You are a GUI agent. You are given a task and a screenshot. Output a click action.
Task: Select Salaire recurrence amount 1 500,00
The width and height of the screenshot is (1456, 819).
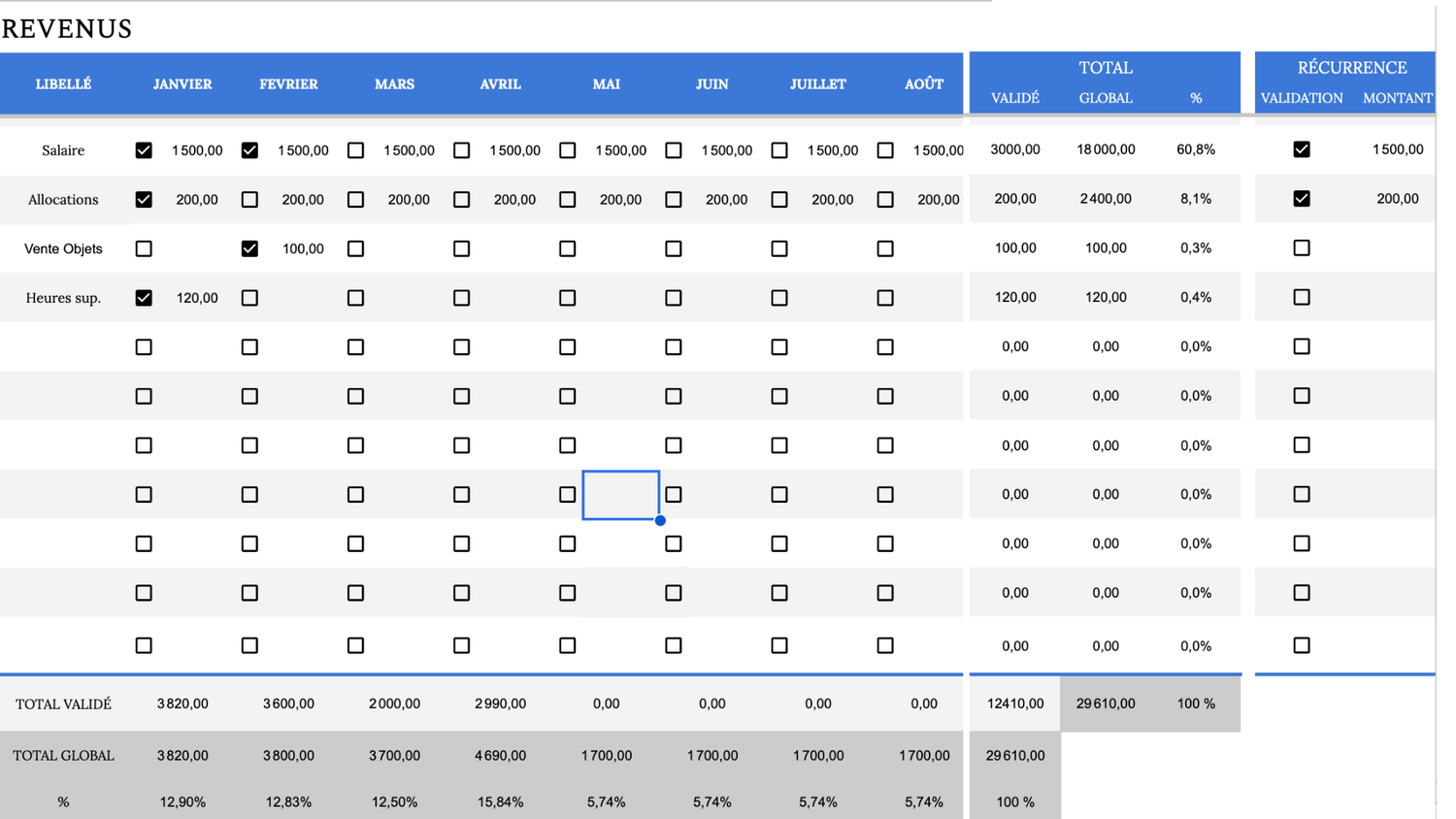pyautogui.click(x=1398, y=149)
